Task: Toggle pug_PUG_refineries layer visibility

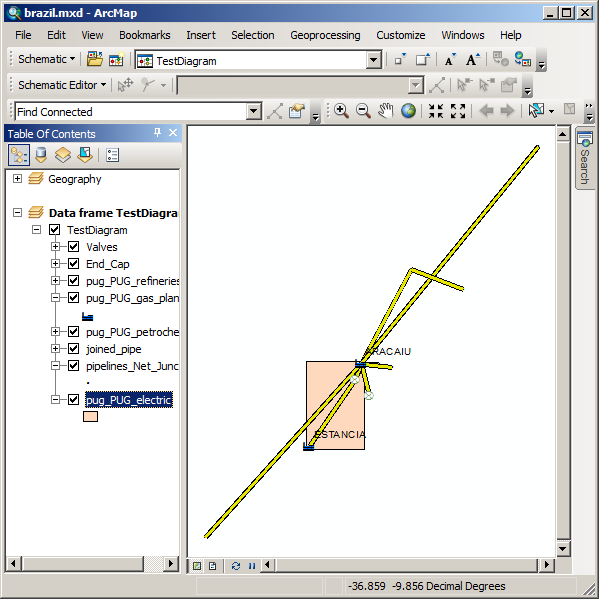Action: pos(73,280)
